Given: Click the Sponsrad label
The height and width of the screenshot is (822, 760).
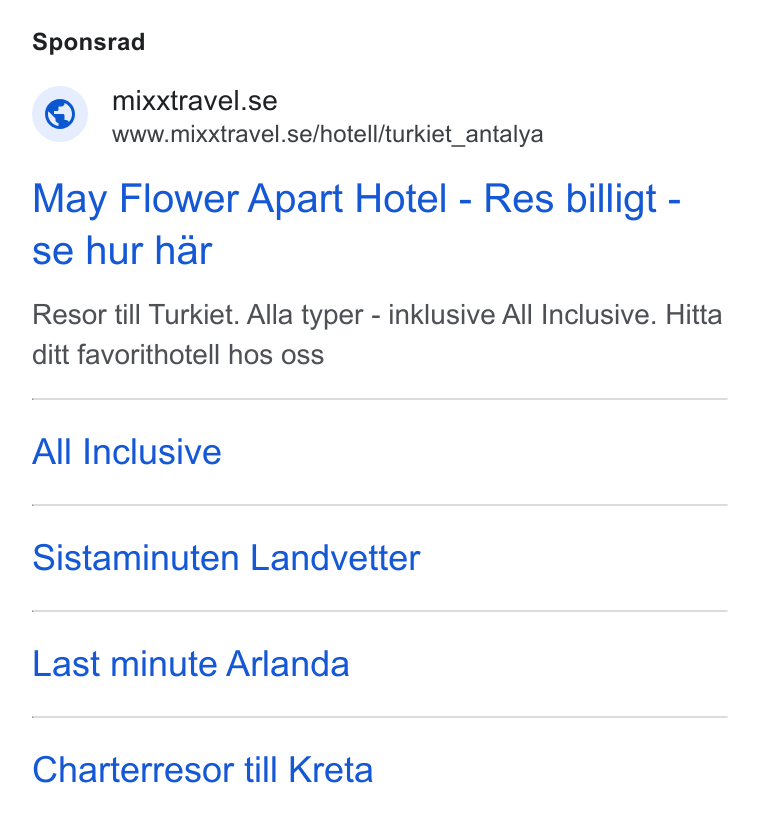Looking at the screenshot, I should (89, 42).
